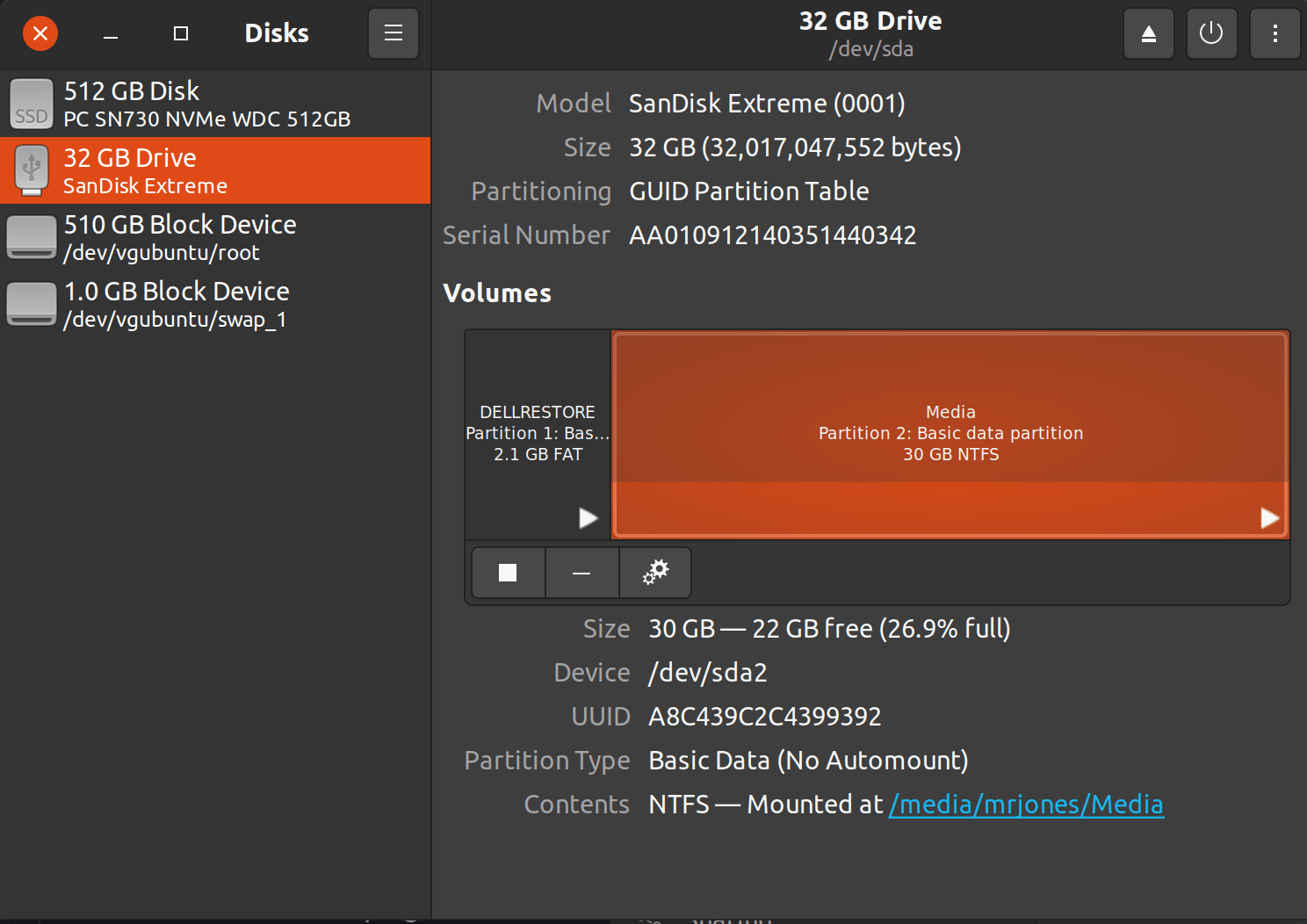The width and height of the screenshot is (1307, 924).
Task: Maximize the Disks window
Action: [x=181, y=34]
